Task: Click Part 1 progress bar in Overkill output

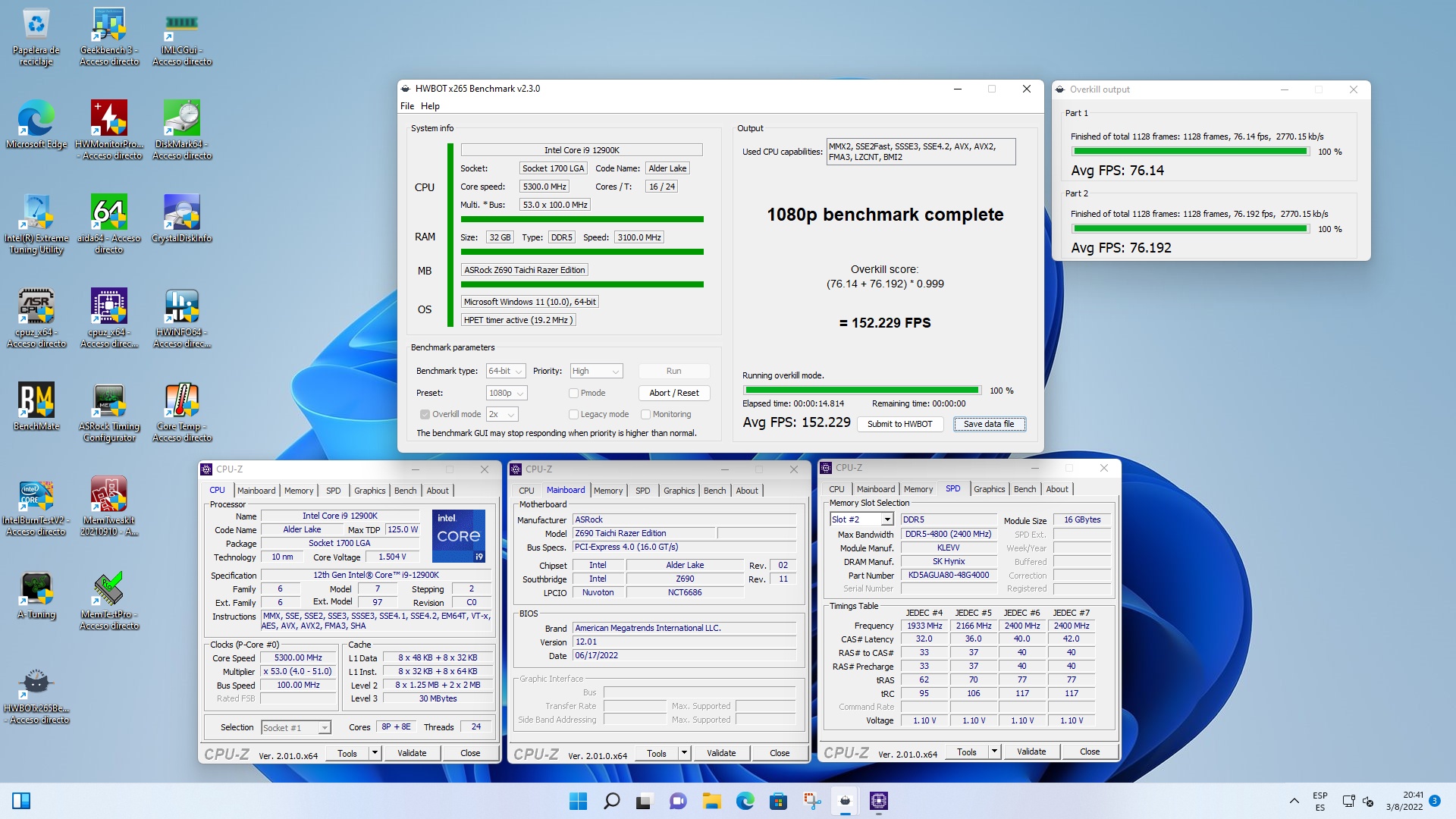Action: [x=1191, y=152]
